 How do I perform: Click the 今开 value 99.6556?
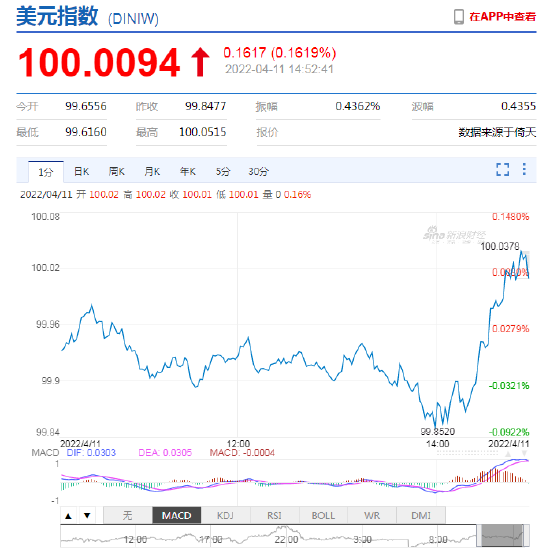[86, 106]
